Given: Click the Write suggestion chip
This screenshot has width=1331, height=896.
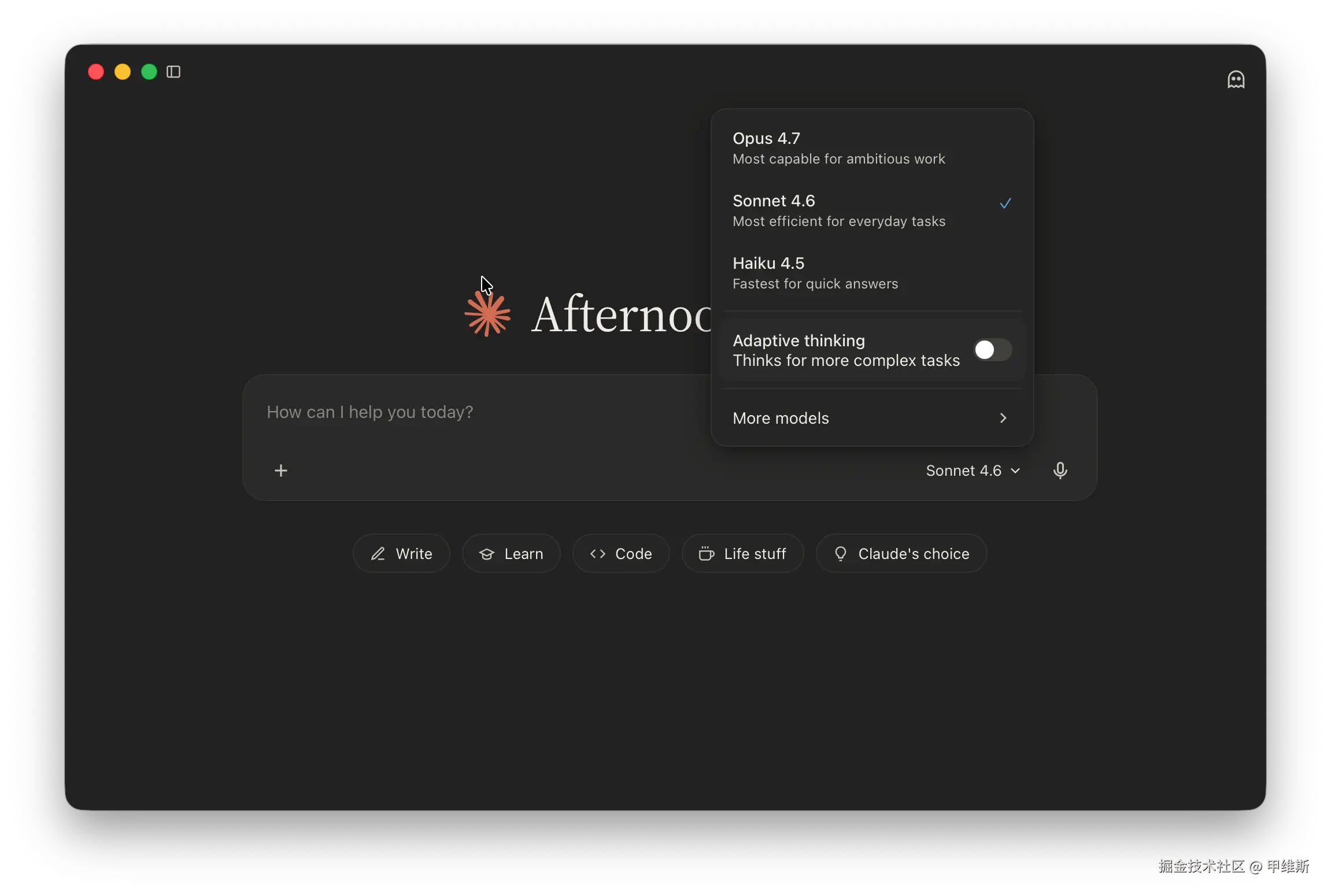Looking at the screenshot, I should (x=401, y=553).
